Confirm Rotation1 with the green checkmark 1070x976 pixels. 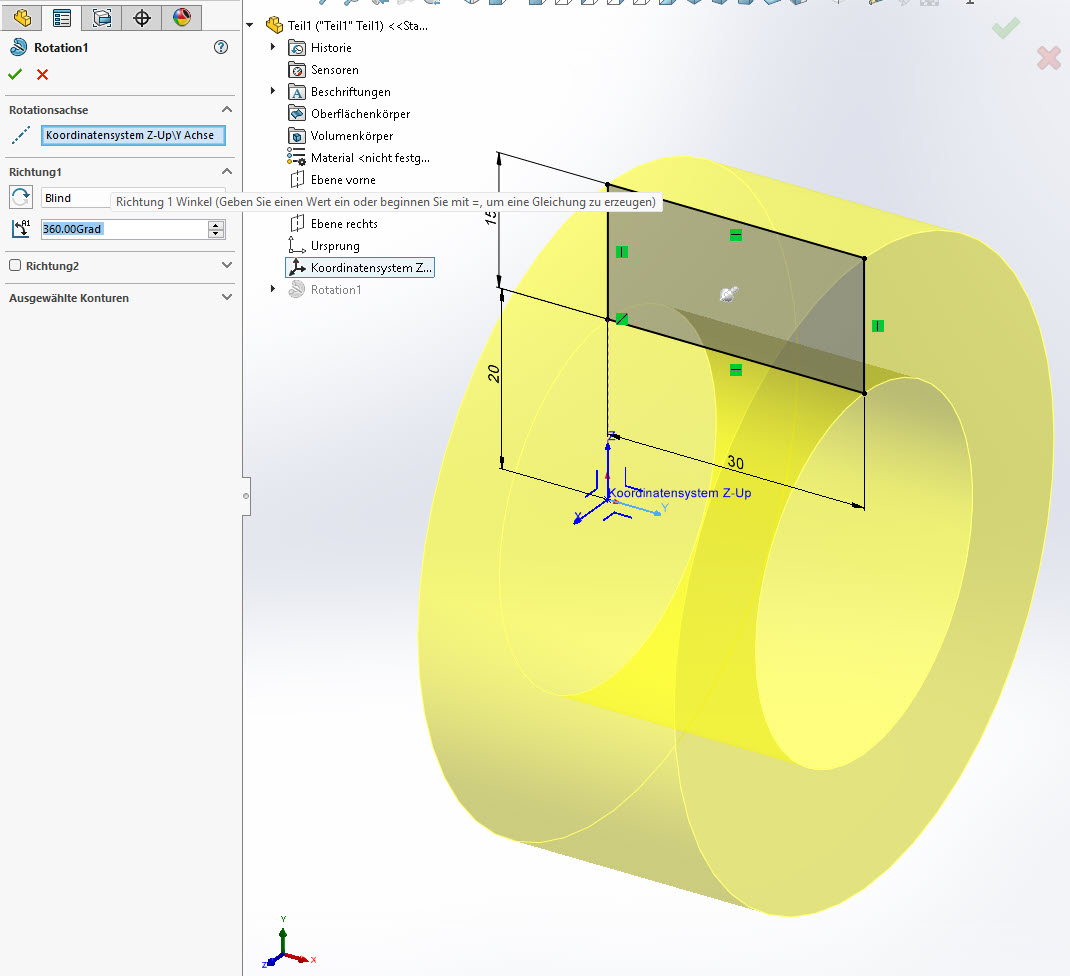(15, 74)
